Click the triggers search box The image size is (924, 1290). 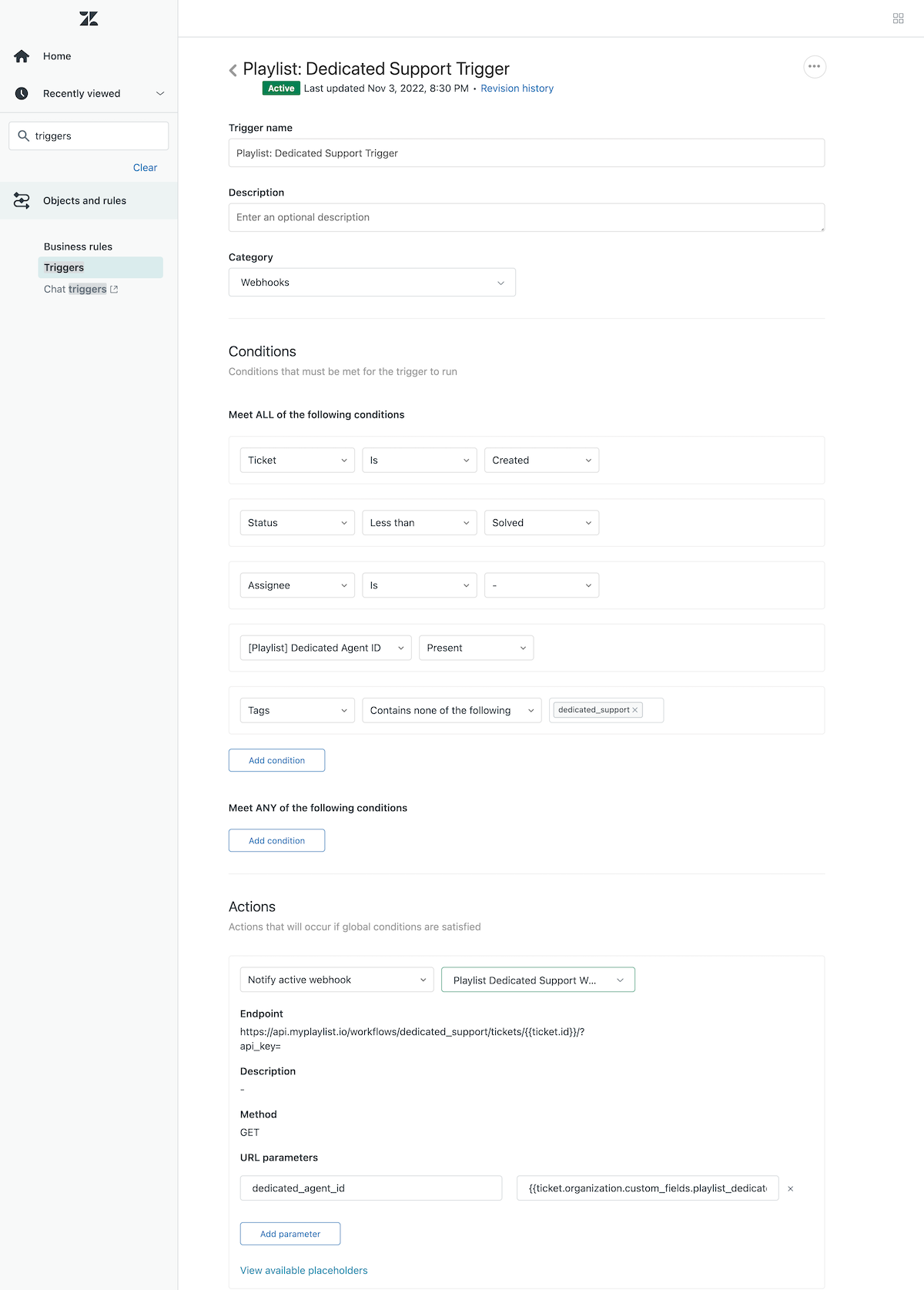point(89,136)
